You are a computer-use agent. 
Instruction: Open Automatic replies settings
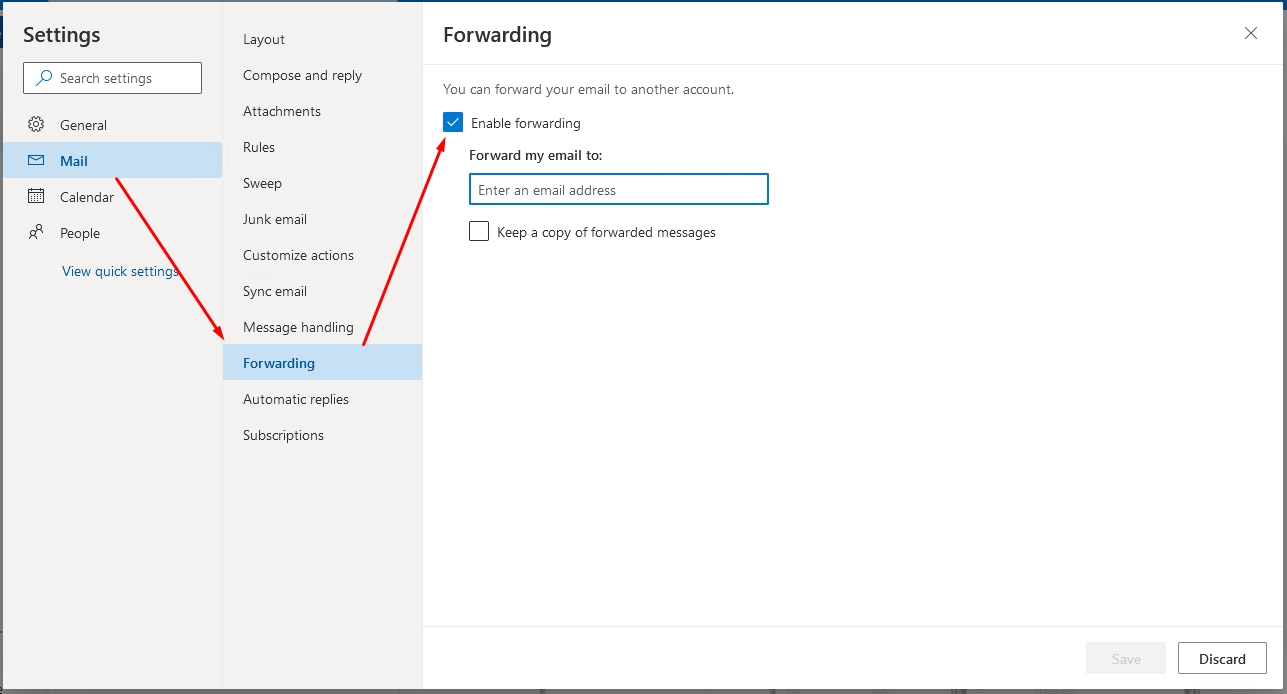tap(296, 399)
